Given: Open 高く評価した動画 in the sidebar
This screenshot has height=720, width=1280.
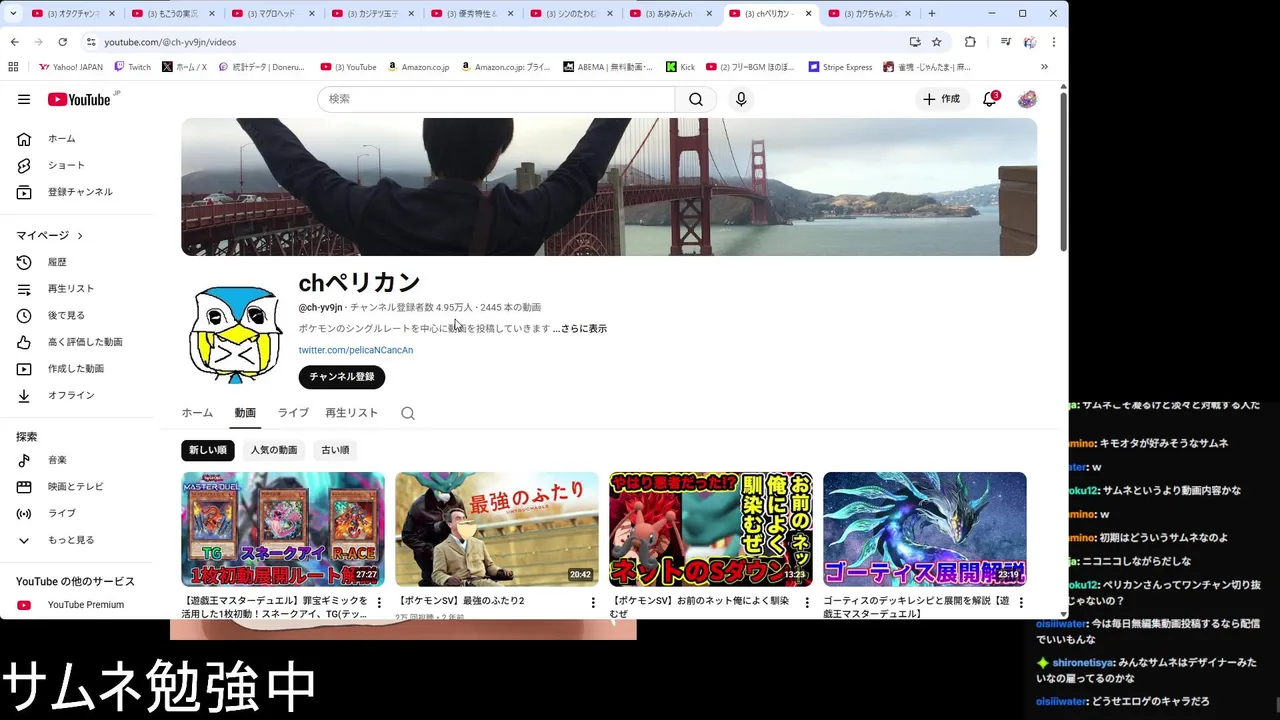Looking at the screenshot, I should (83, 342).
